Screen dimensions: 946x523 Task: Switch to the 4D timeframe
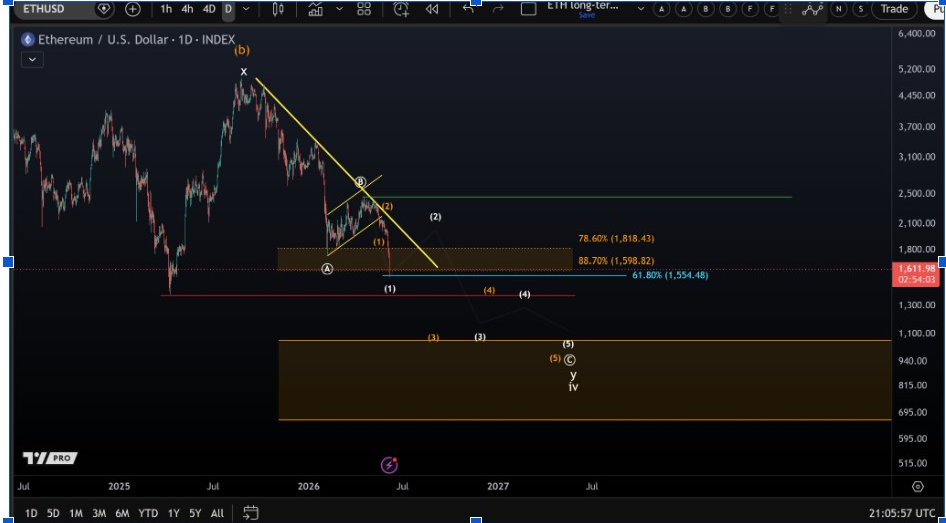point(209,9)
